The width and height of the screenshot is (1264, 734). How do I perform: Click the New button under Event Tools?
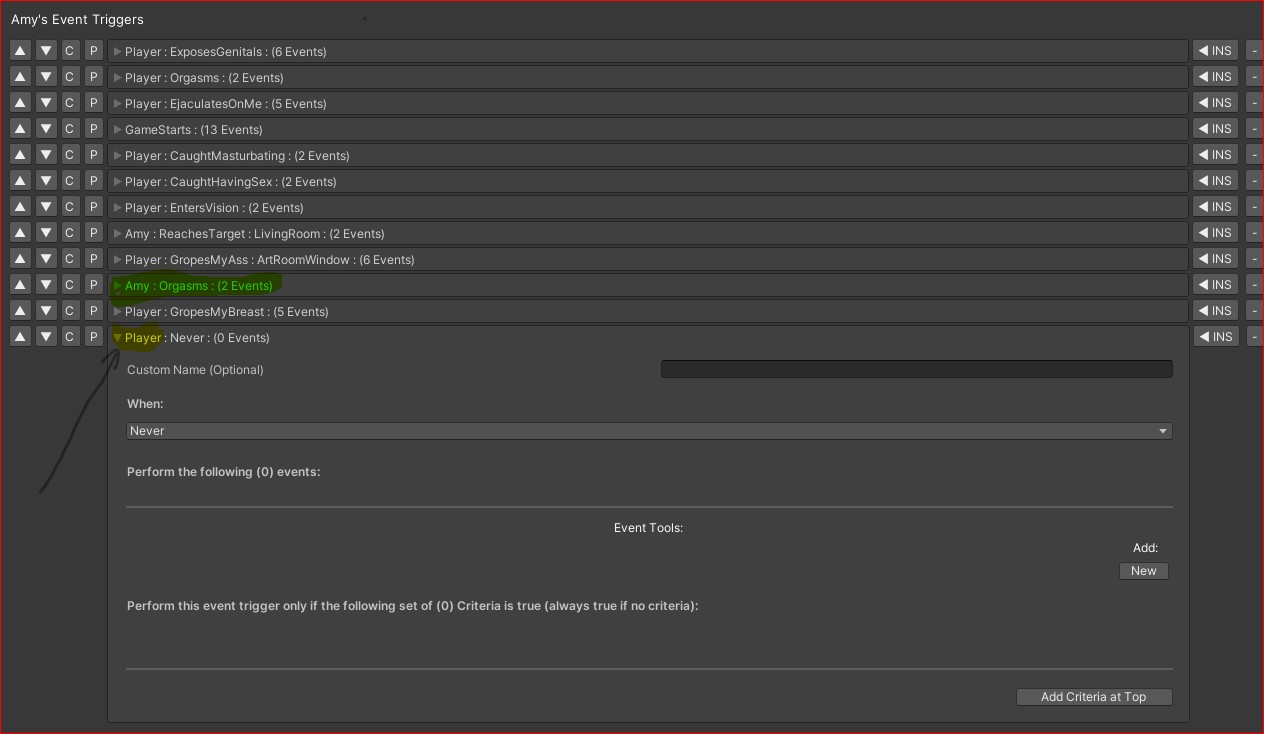[1143, 570]
